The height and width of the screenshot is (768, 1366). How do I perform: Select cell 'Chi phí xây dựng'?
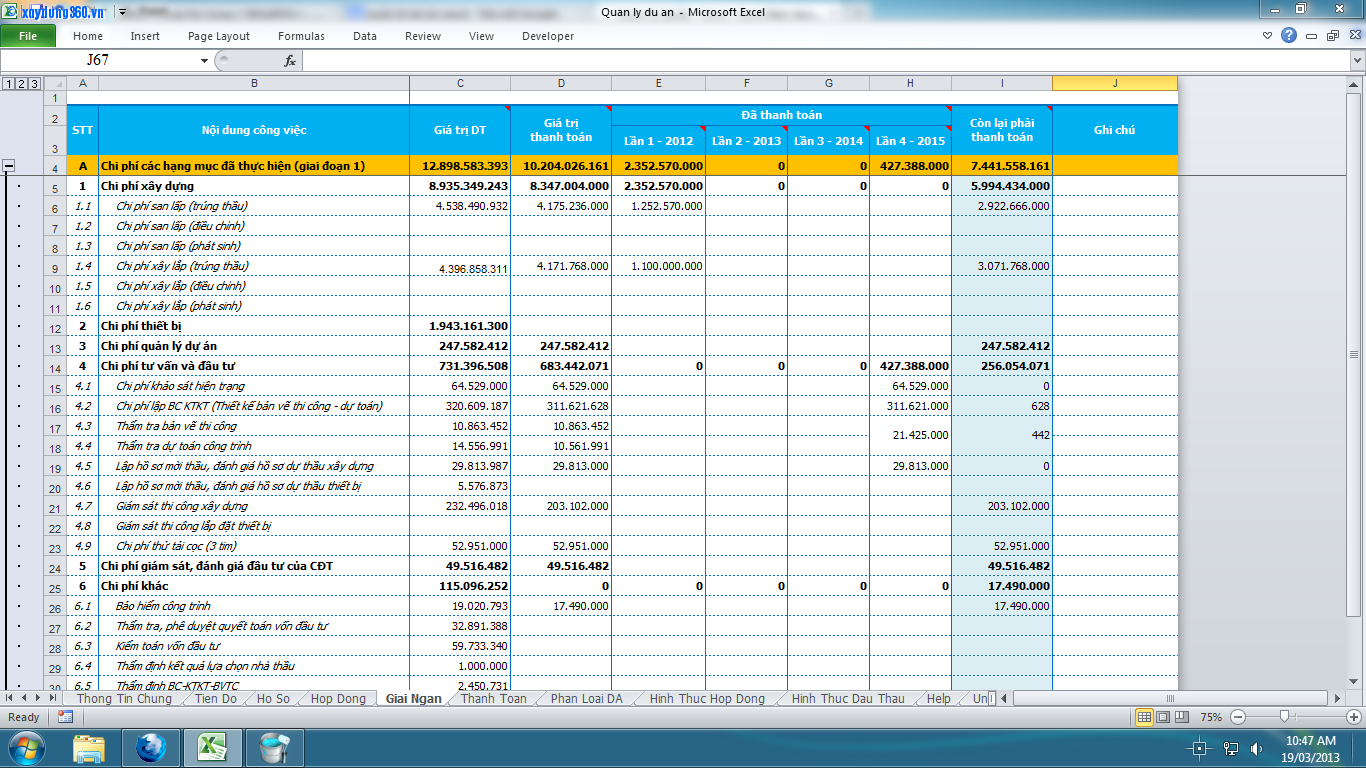(x=254, y=186)
